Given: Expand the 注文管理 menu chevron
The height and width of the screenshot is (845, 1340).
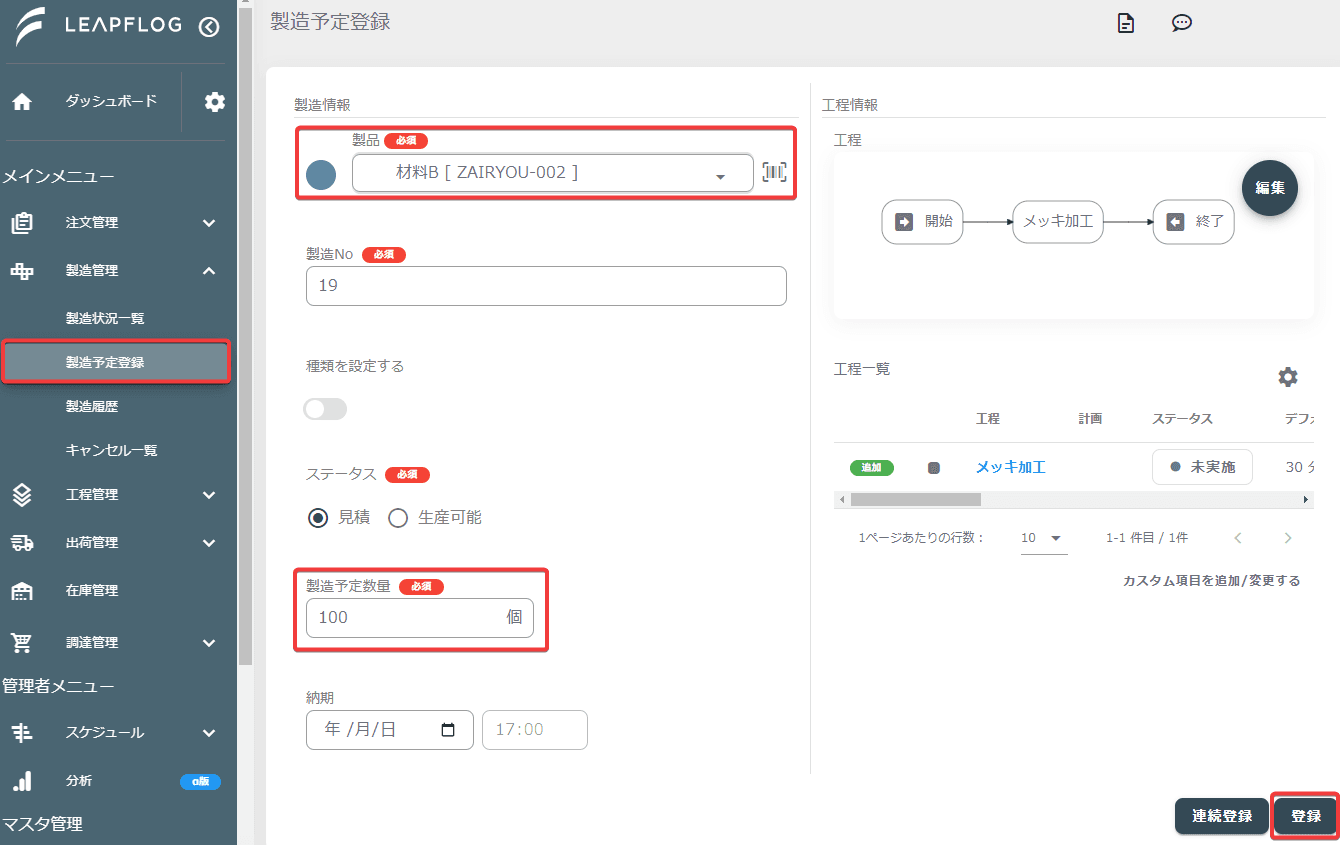Looking at the screenshot, I should 209,223.
